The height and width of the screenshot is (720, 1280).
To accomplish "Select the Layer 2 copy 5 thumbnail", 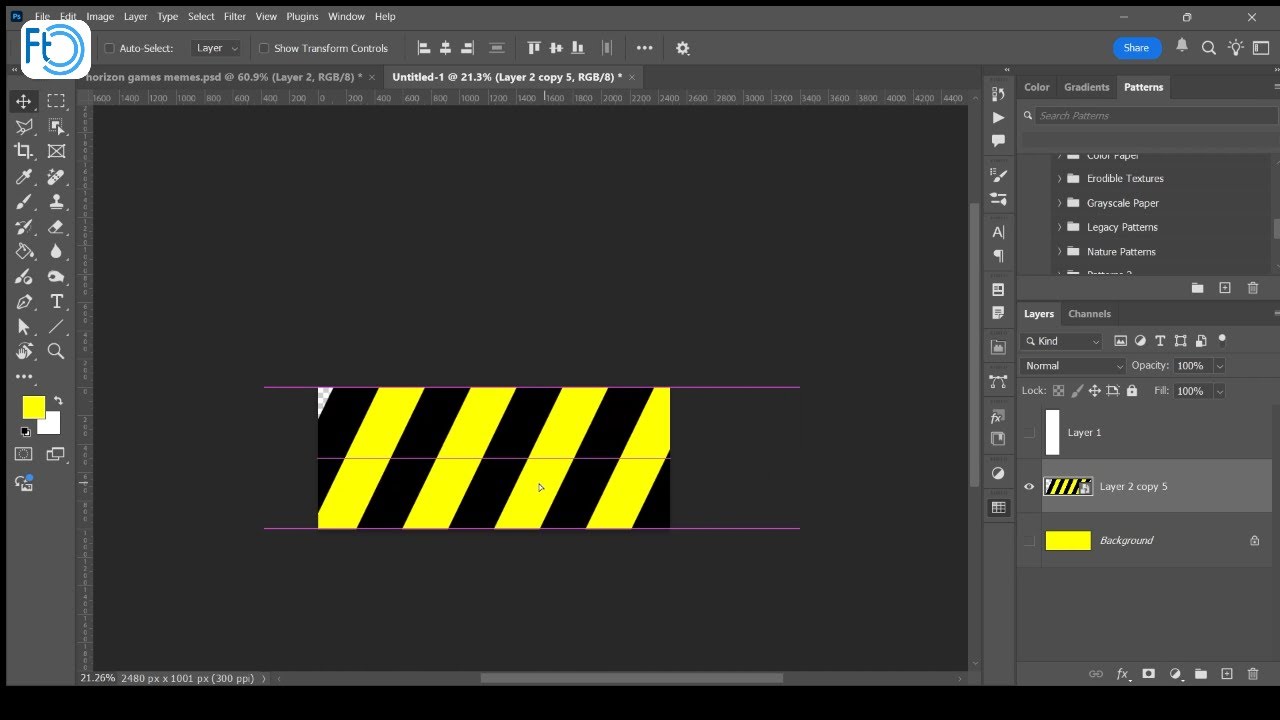I will [x=1068, y=486].
